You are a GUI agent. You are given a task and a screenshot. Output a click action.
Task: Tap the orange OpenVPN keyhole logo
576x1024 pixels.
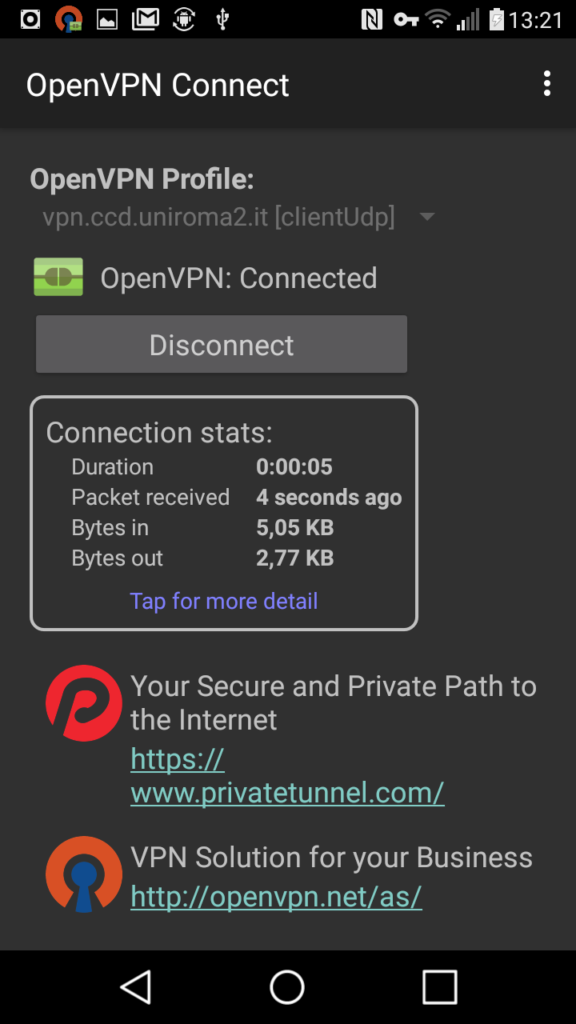coord(84,874)
